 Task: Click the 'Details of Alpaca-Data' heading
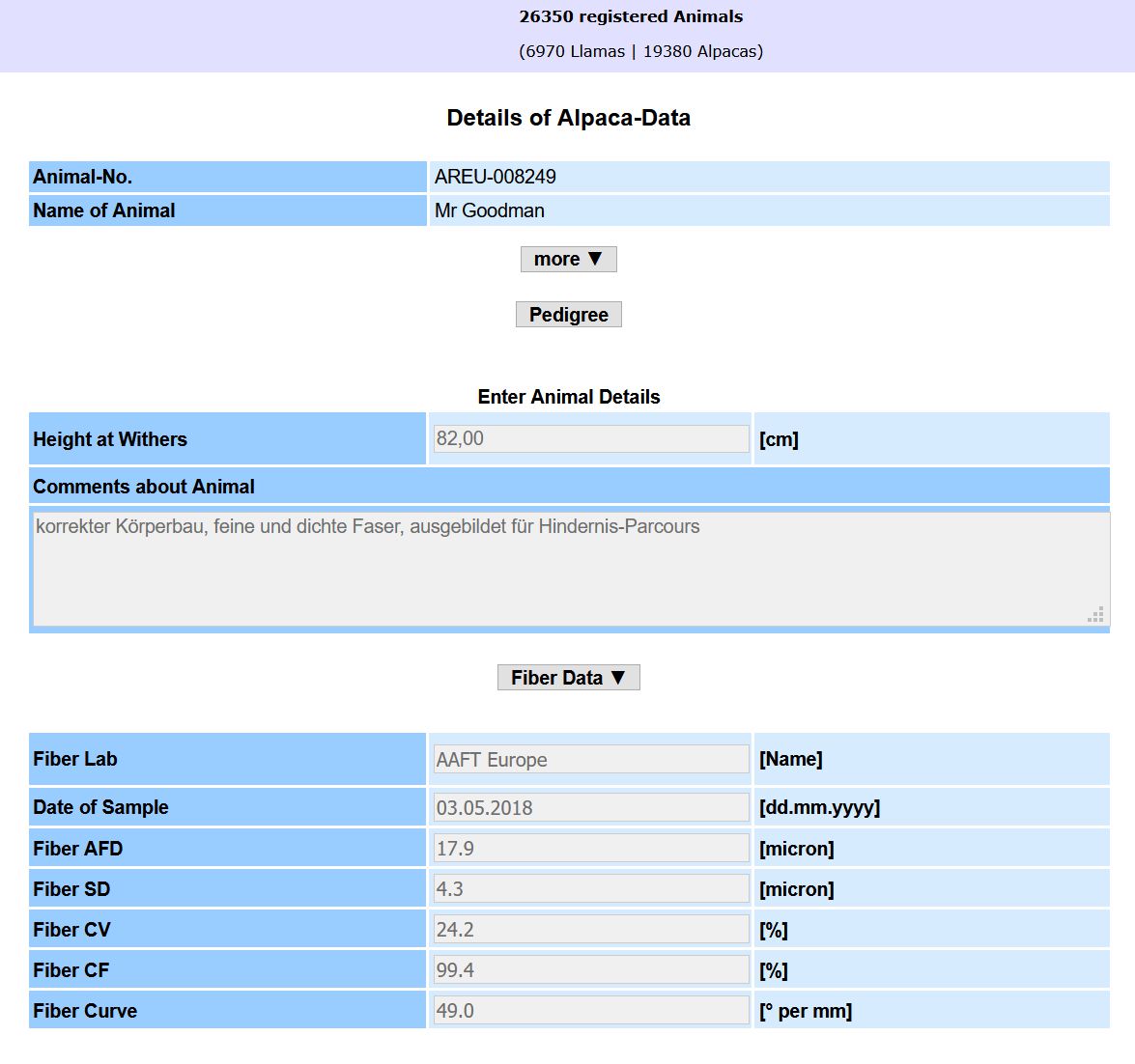(x=568, y=118)
